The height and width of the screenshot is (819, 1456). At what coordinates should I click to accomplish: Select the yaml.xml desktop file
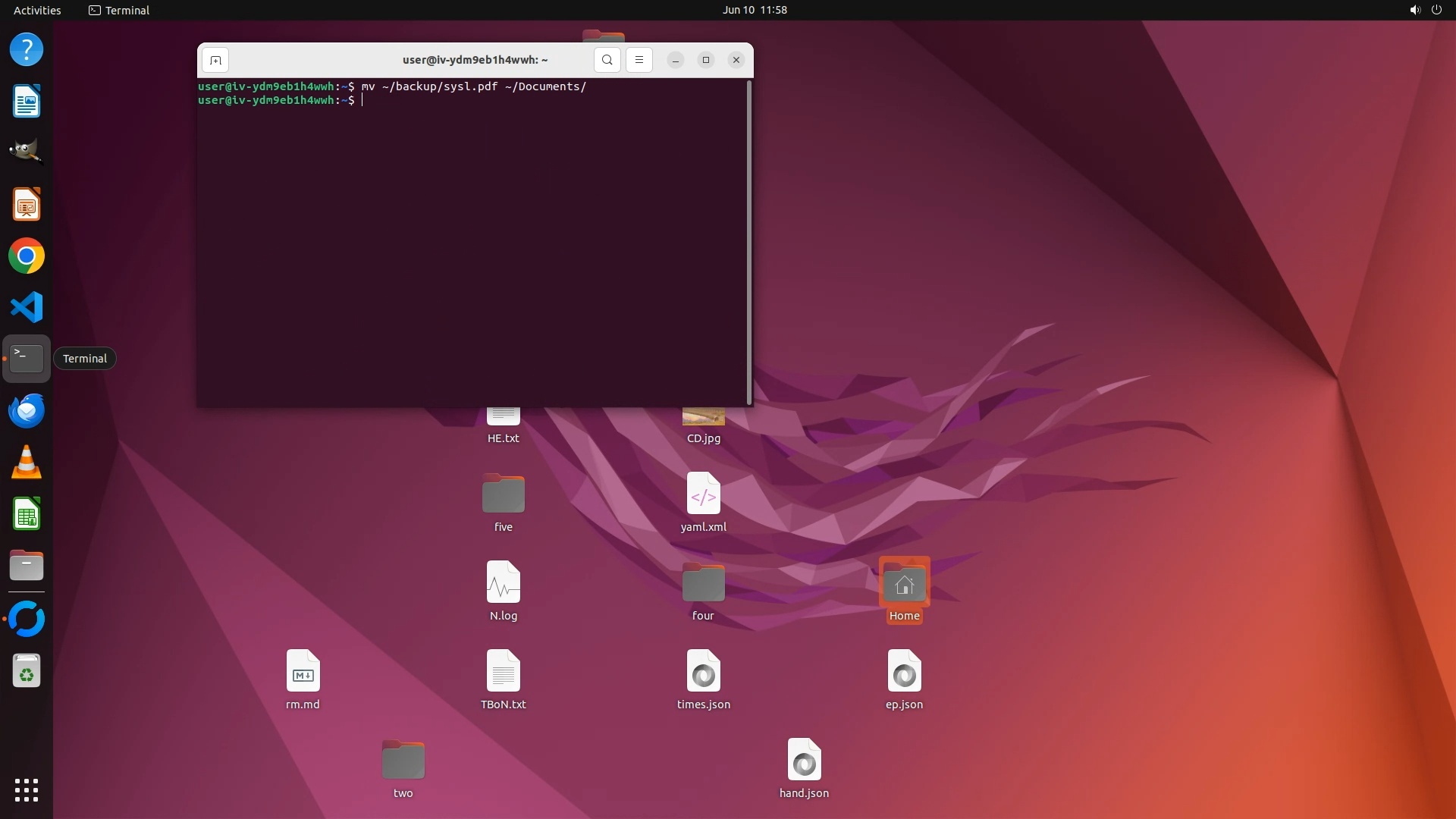click(x=703, y=502)
